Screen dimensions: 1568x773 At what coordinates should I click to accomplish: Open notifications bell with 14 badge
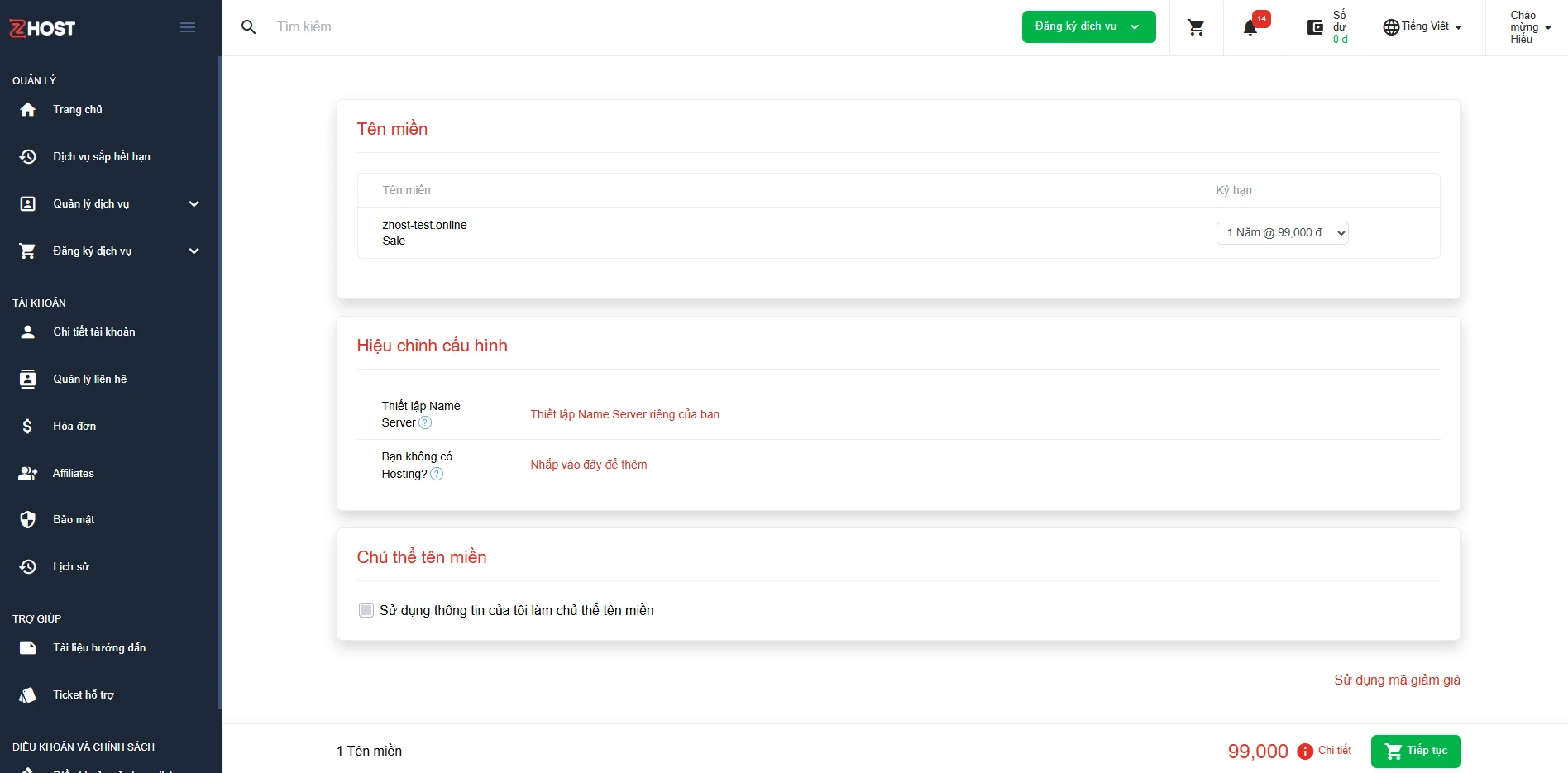pyautogui.click(x=1250, y=27)
